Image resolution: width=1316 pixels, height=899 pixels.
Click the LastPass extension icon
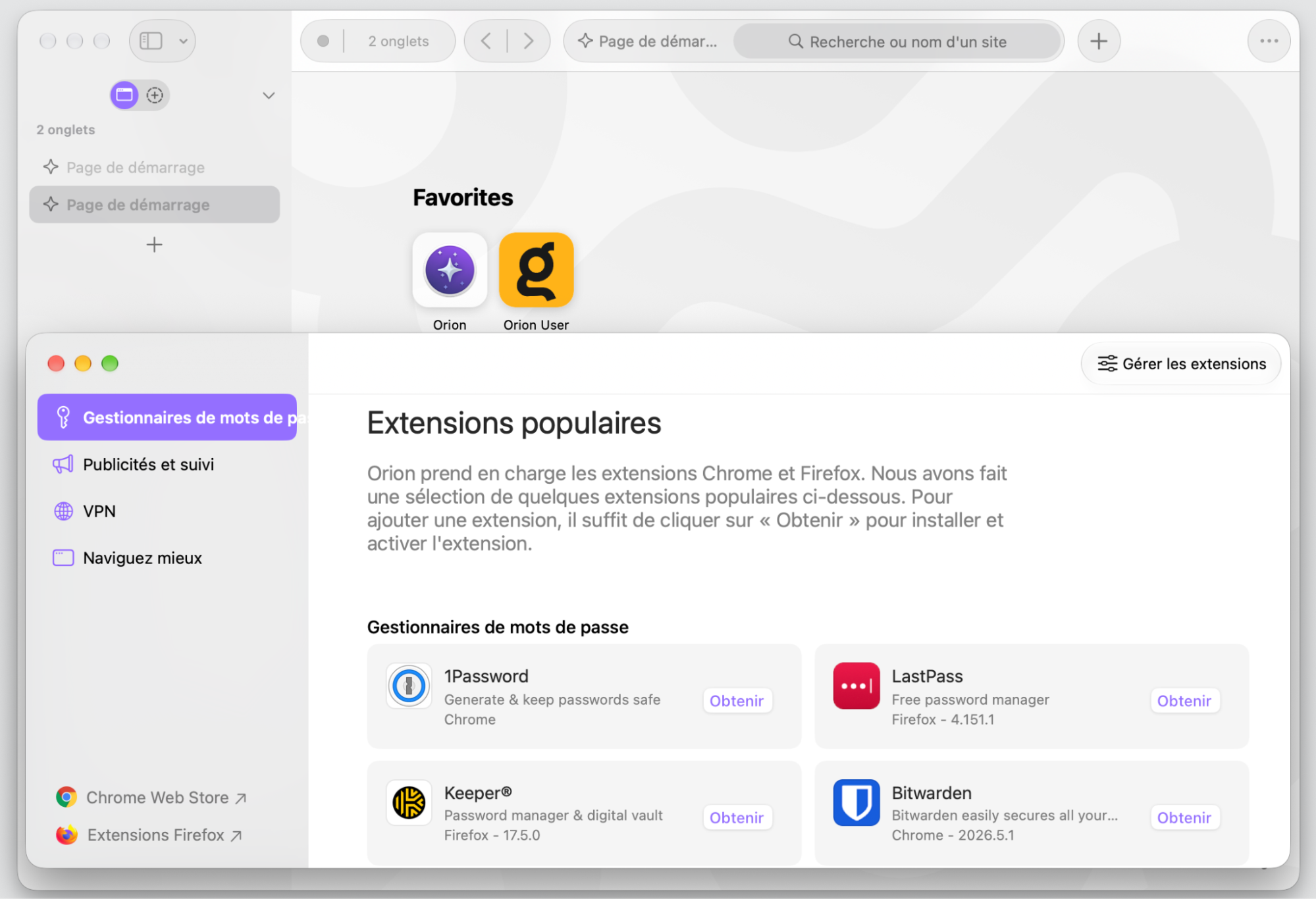coord(856,685)
